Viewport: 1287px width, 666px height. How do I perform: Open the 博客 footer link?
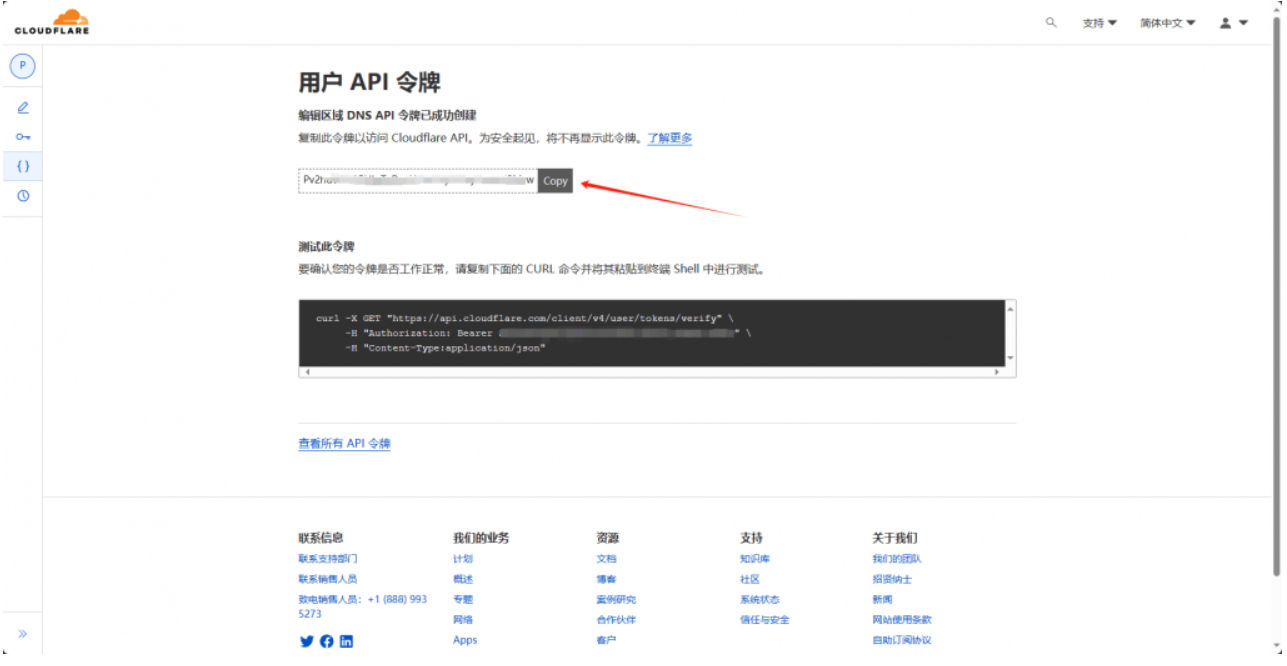click(606, 579)
